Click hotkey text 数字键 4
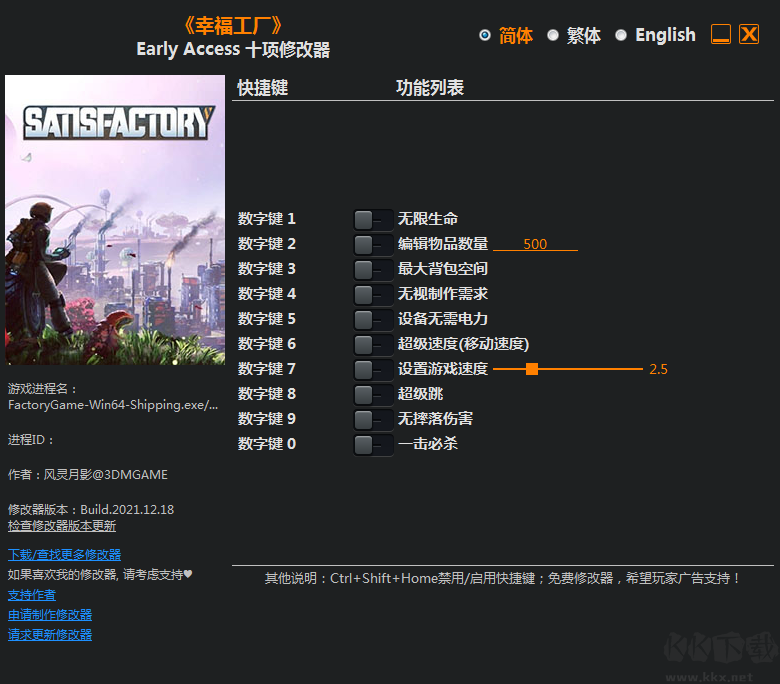Viewport: 780px width, 684px height. tap(267, 294)
